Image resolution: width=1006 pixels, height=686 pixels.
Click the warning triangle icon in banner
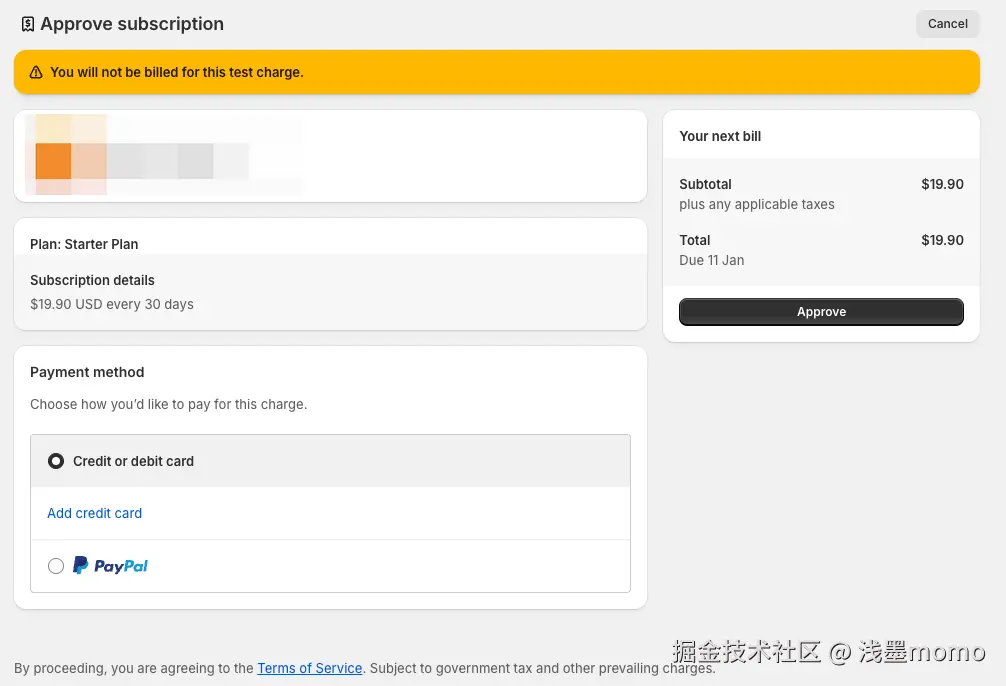tap(36, 72)
